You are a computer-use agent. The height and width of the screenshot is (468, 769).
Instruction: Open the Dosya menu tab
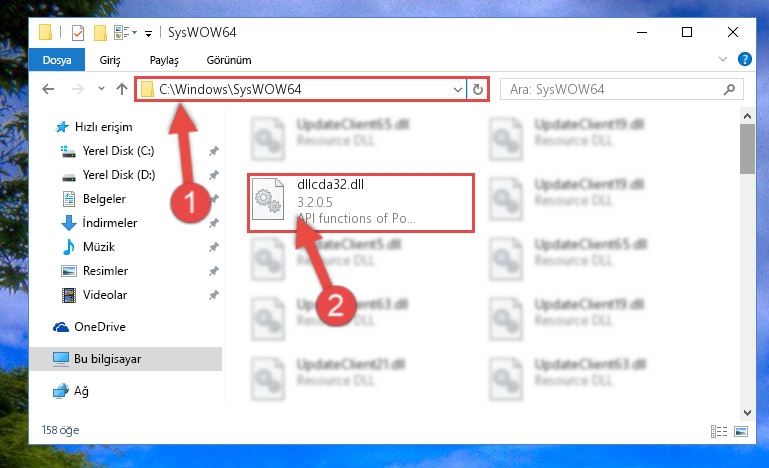[57, 60]
